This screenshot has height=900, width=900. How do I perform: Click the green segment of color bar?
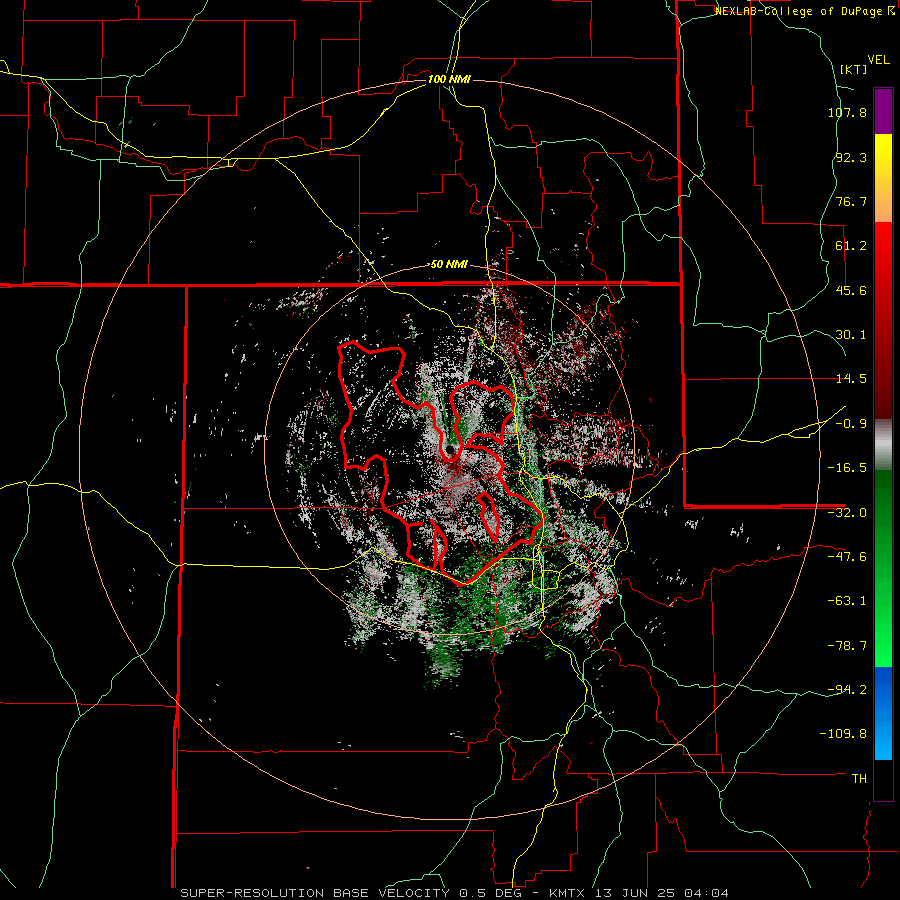pyautogui.click(x=883, y=568)
